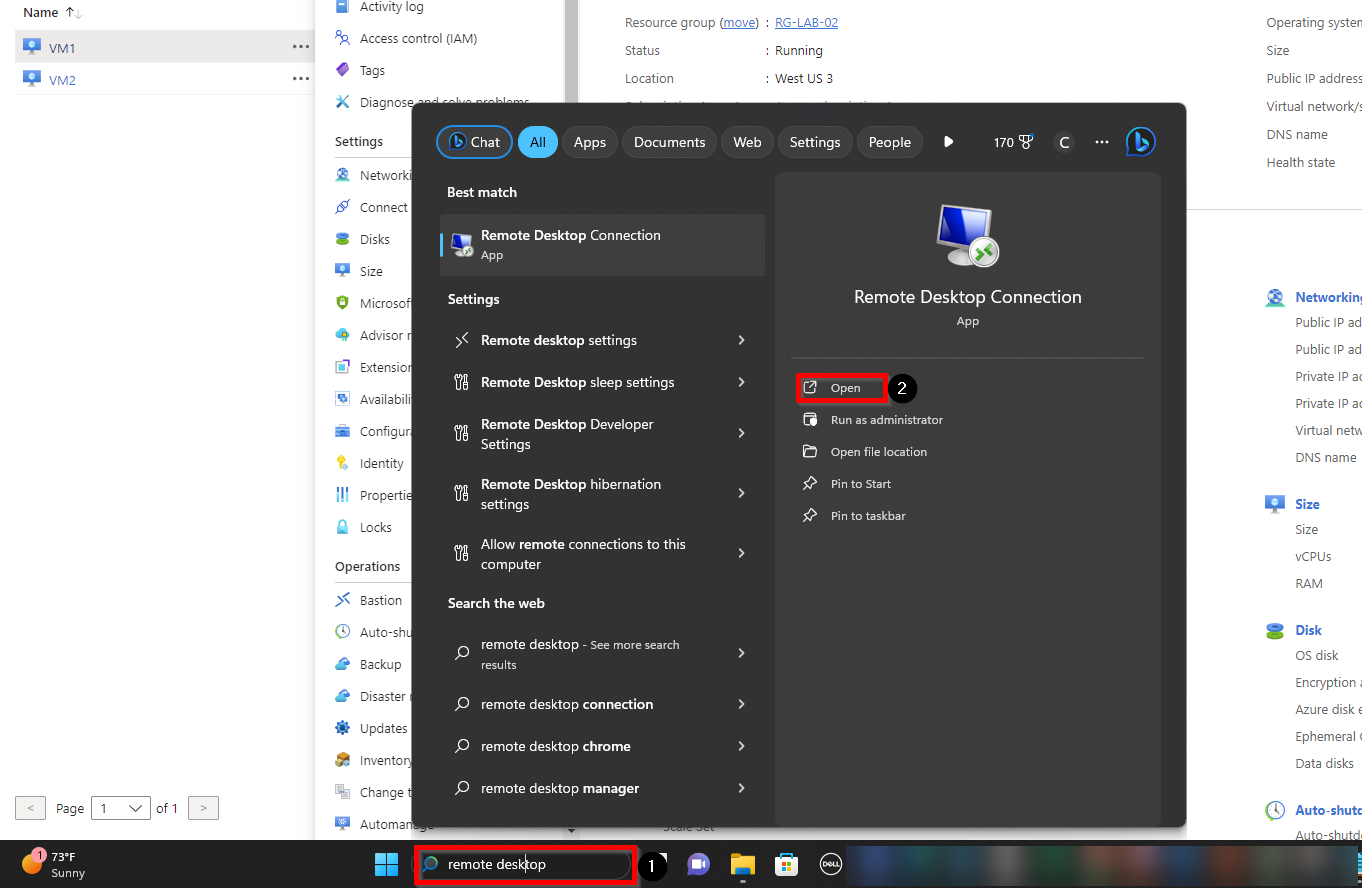Image resolution: width=1362 pixels, height=888 pixels.
Task: Select the All search filter
Action: [538, 142]
